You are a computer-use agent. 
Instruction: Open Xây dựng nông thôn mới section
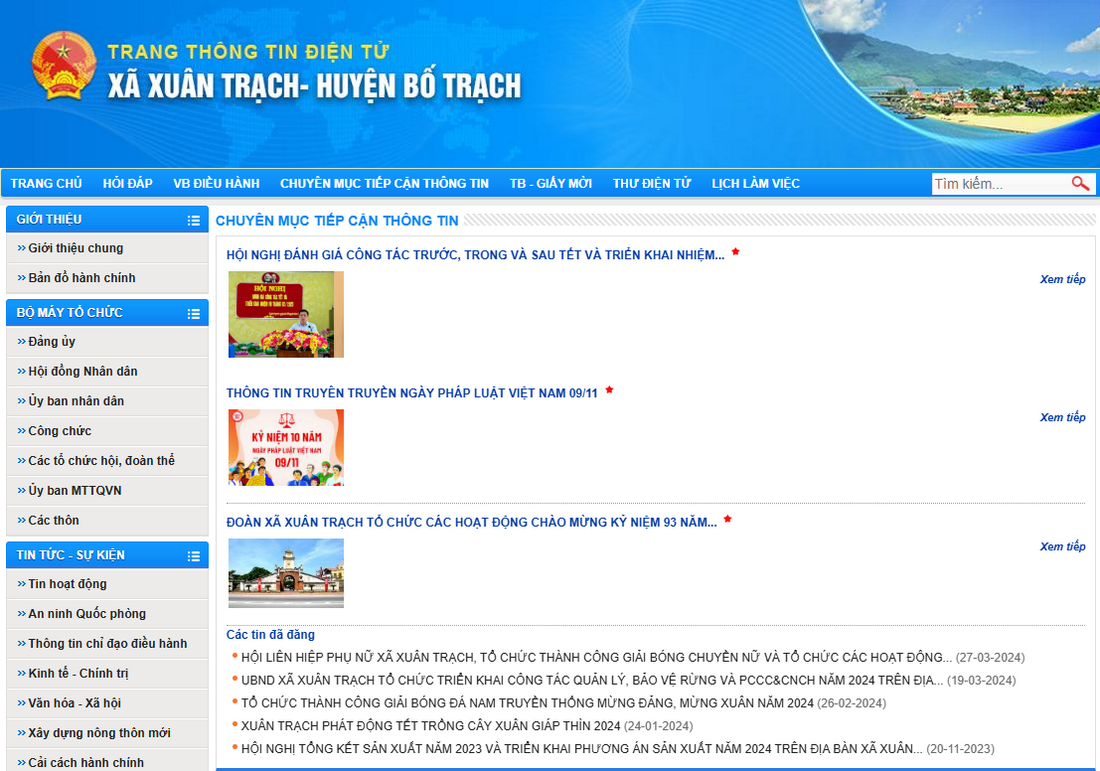click(99, 733)
